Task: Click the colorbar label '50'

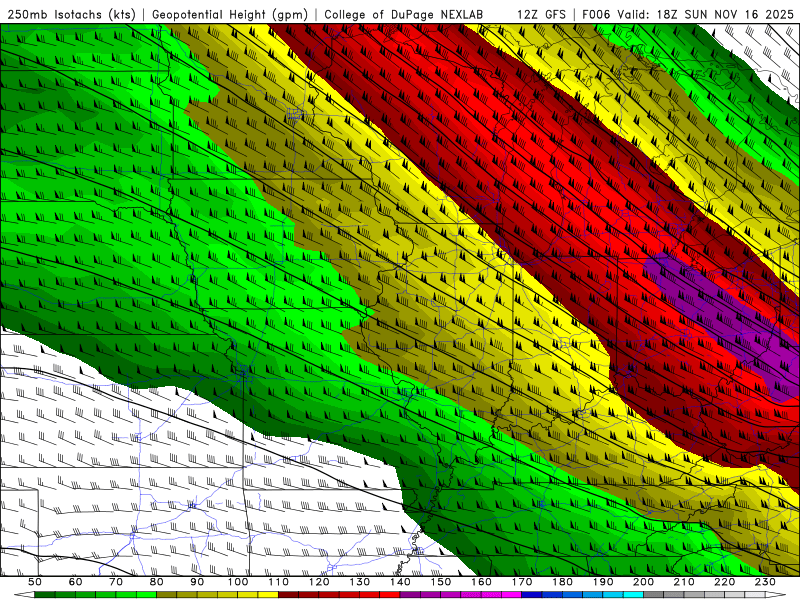Action: [35, 582]
